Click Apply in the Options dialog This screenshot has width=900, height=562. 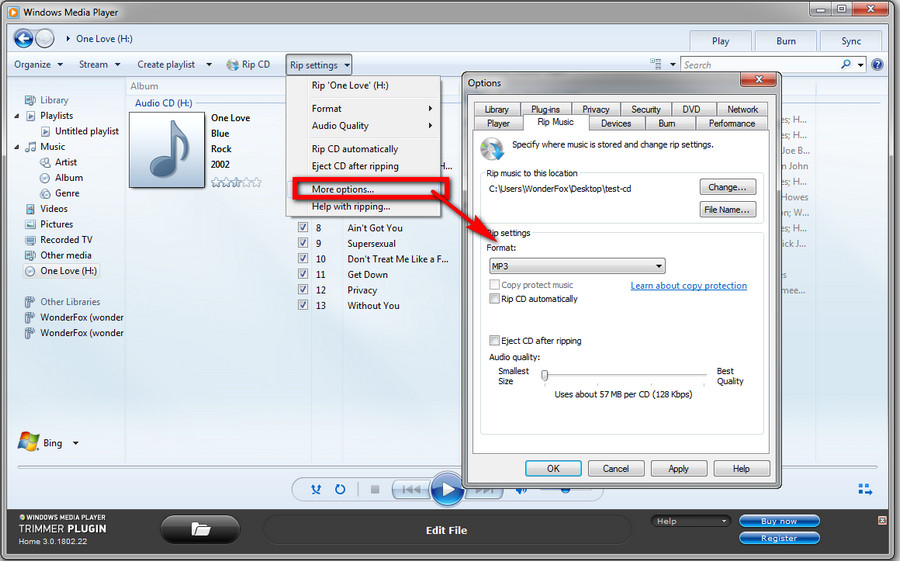tap(678, 468)
